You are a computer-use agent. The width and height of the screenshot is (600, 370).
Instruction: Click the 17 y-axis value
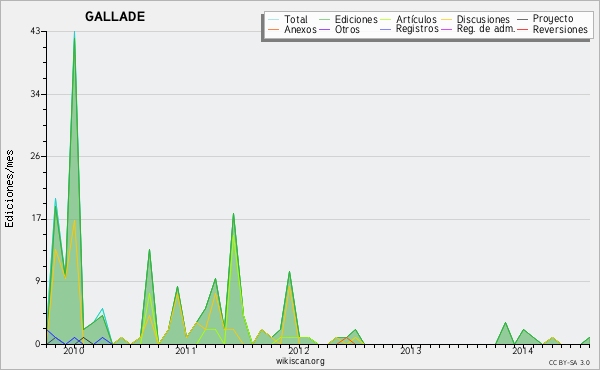click(35, 219)
